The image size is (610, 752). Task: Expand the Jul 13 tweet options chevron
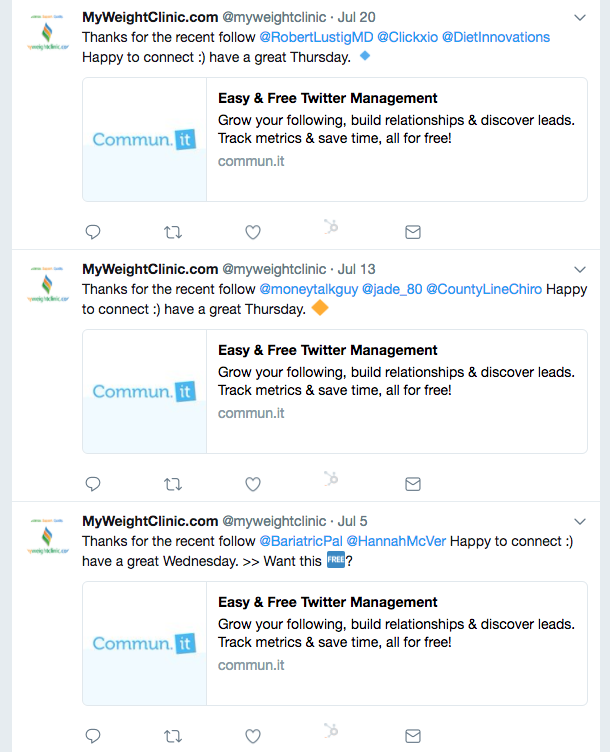(x=580, y=270)
